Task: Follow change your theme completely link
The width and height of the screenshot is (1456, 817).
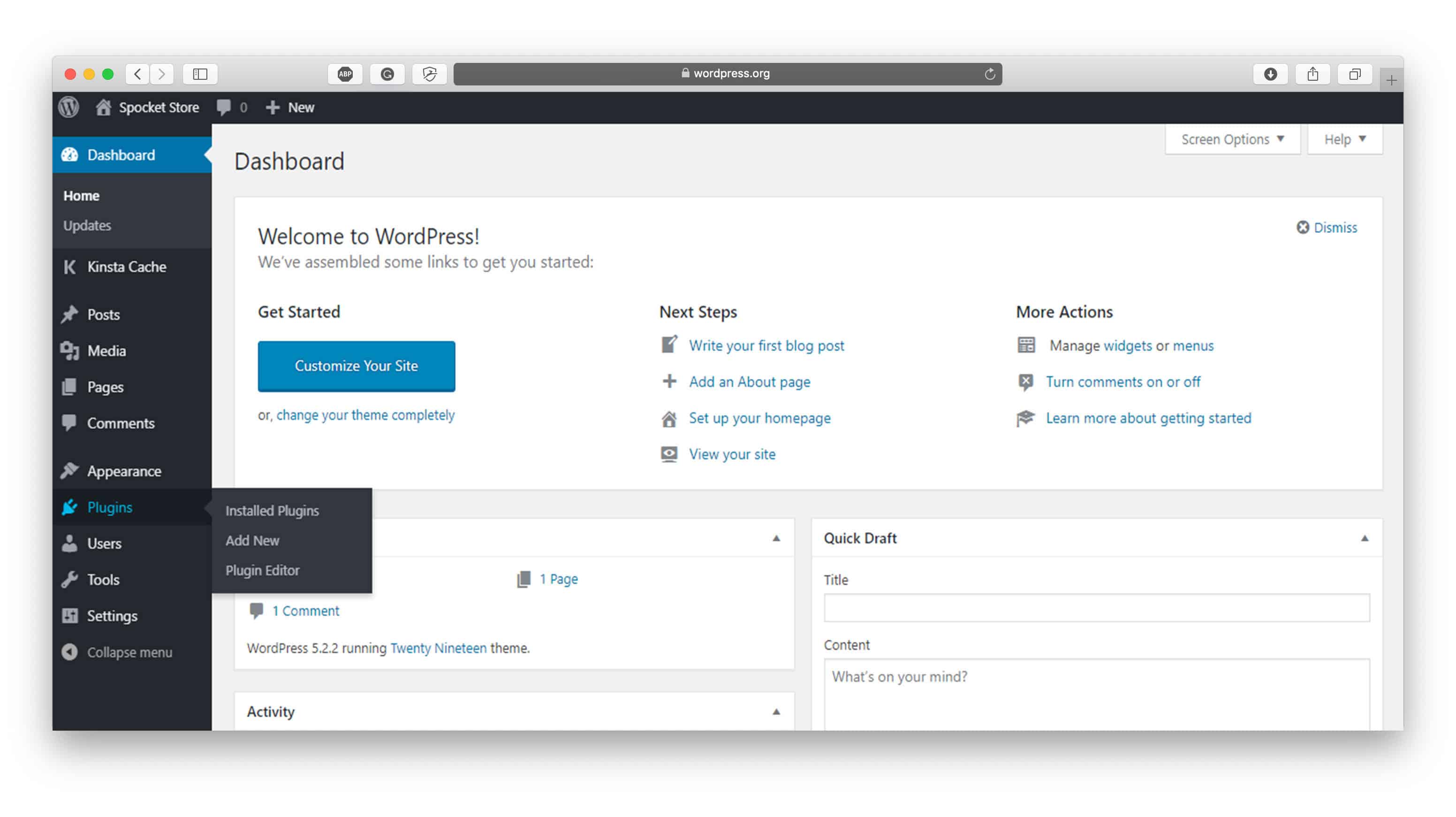Action: [365, 415]
